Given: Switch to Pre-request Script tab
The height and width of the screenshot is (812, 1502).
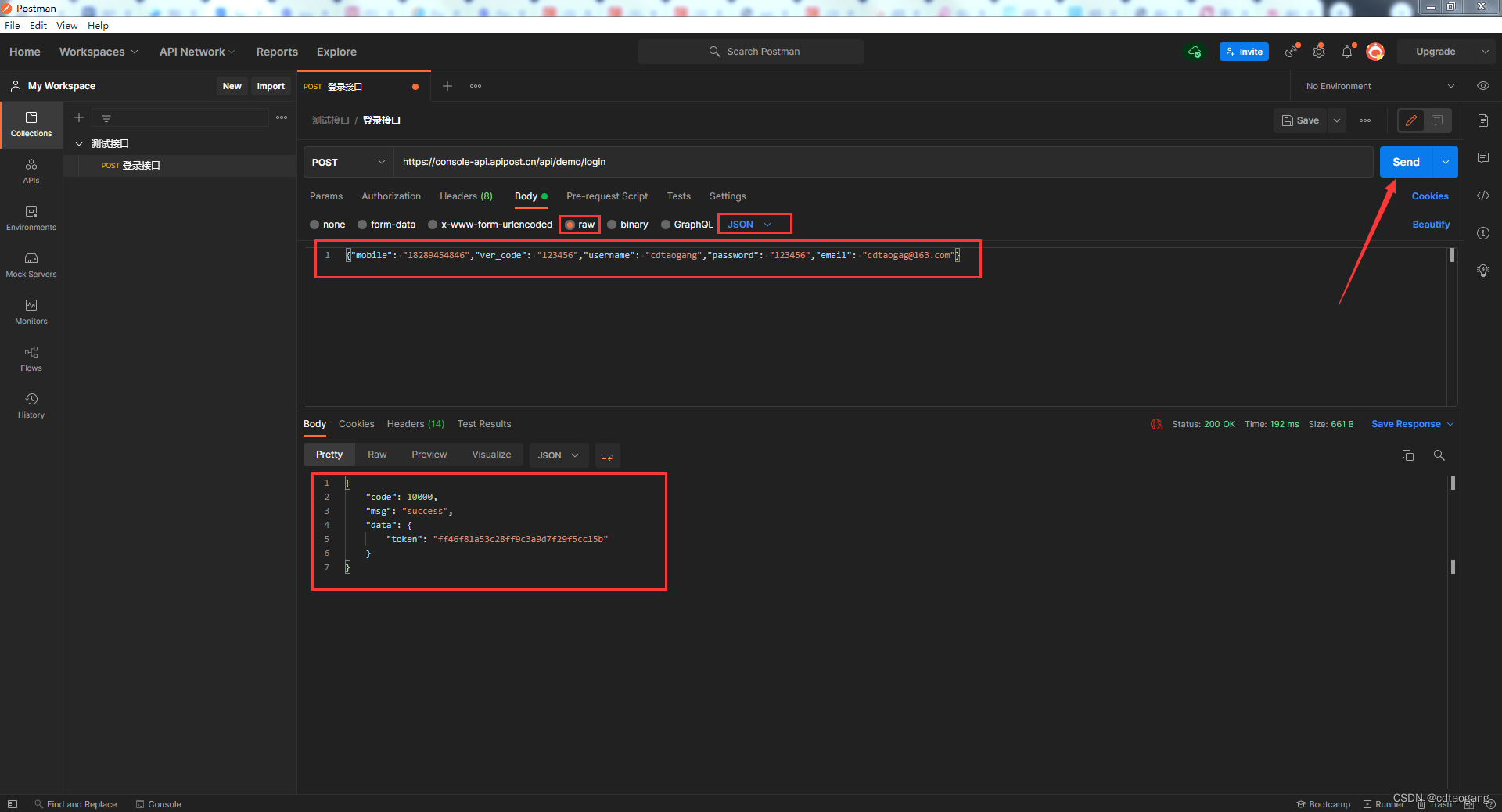Looking at the screenshot, I should pyautogui.click(x=607, y=196).
